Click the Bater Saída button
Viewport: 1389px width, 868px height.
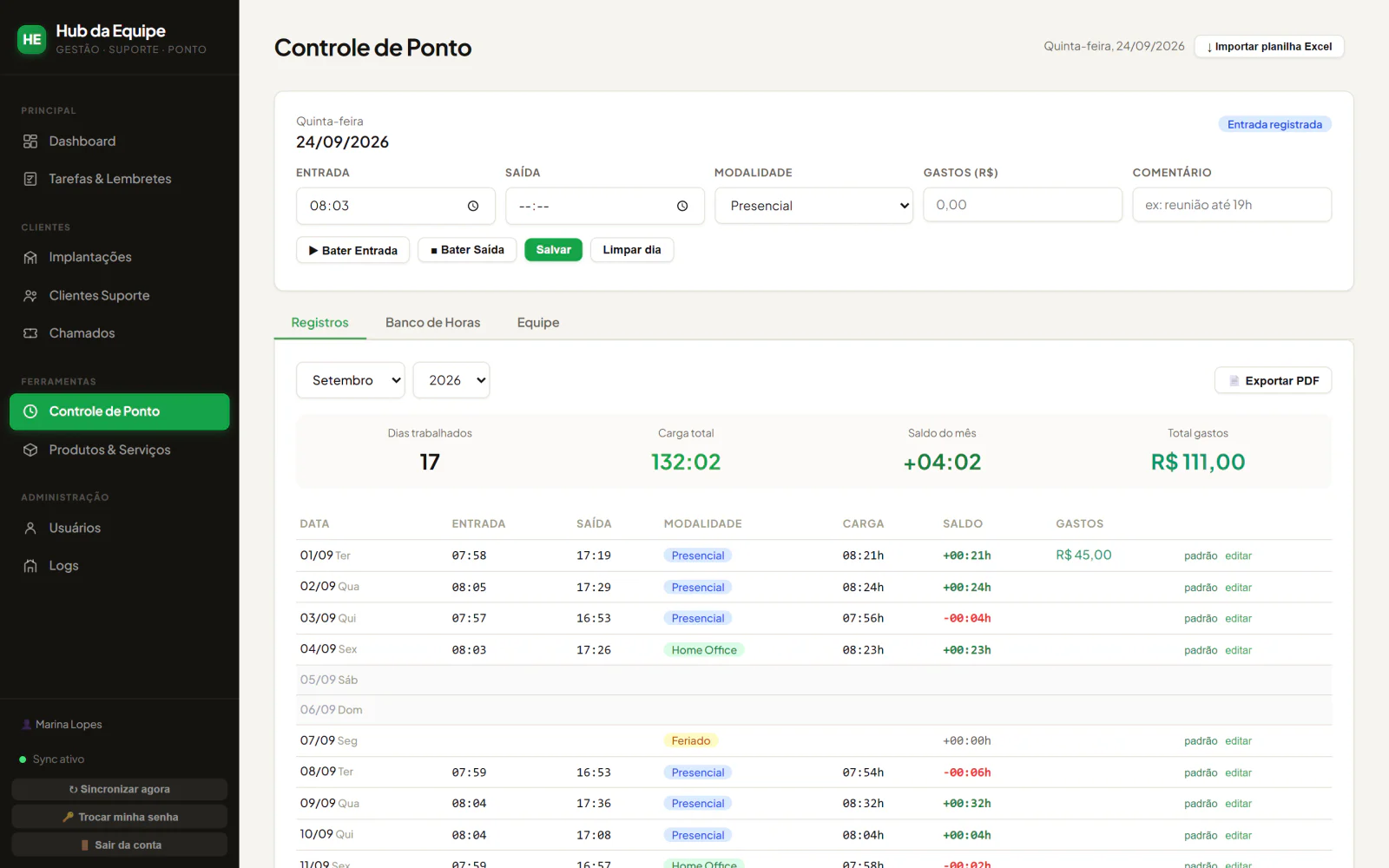[x=467, y=250]
